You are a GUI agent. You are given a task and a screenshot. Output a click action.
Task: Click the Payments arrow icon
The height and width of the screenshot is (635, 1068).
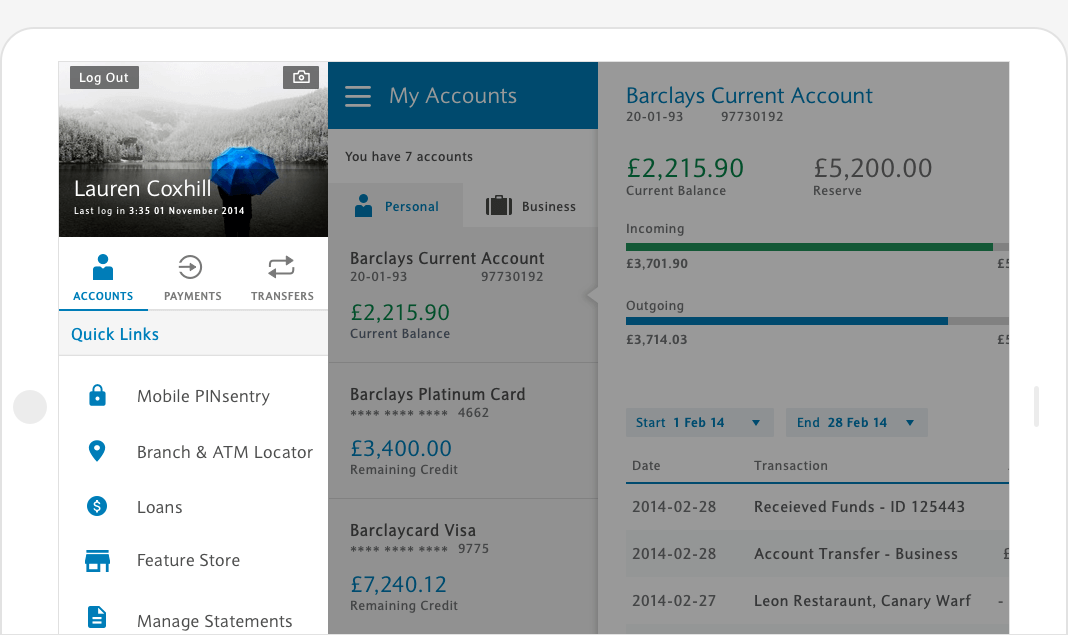(x=190, y=267)
